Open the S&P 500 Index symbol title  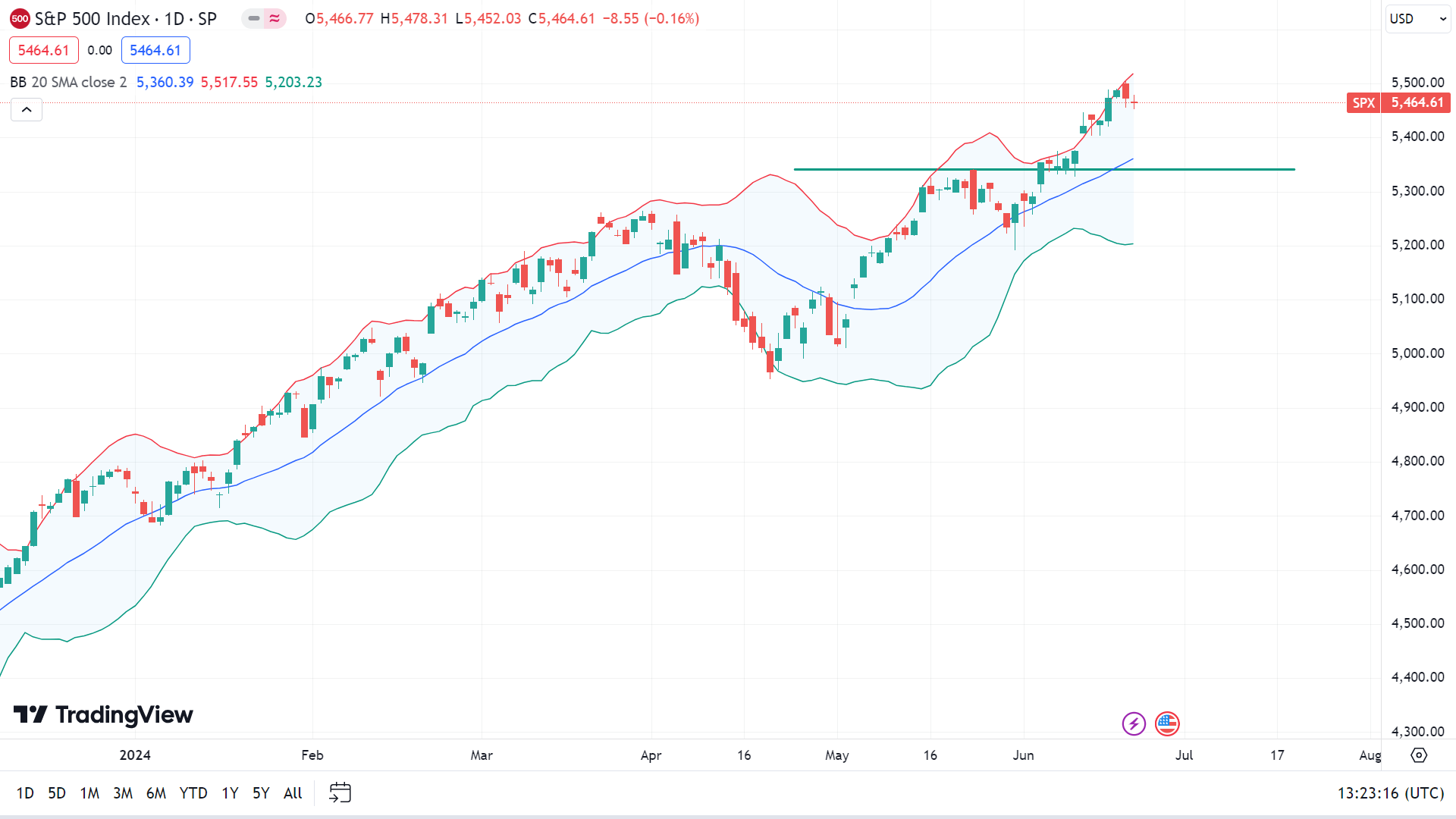pyautogui.click(x=126, y=19)
